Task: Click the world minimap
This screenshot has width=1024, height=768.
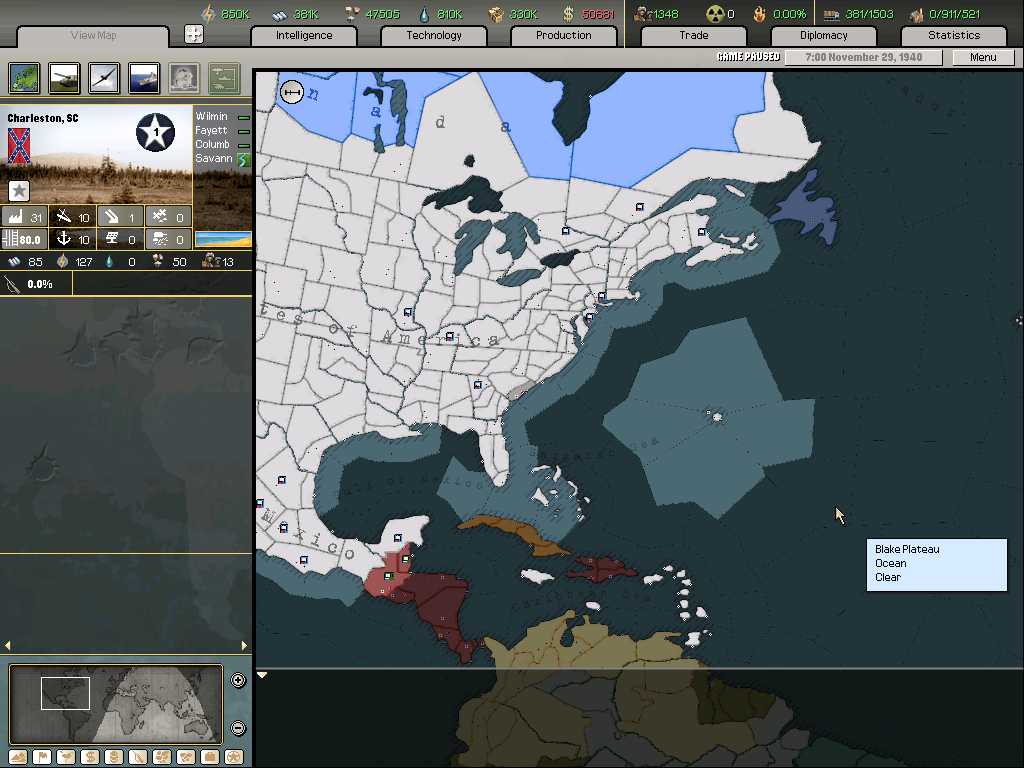Action: click(x=116, y=704)
